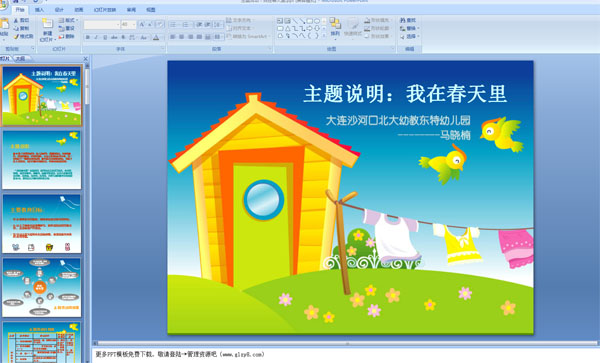
Task: Click the Find (查找) button
Action: pyautogui.click(x=408, y=20)
